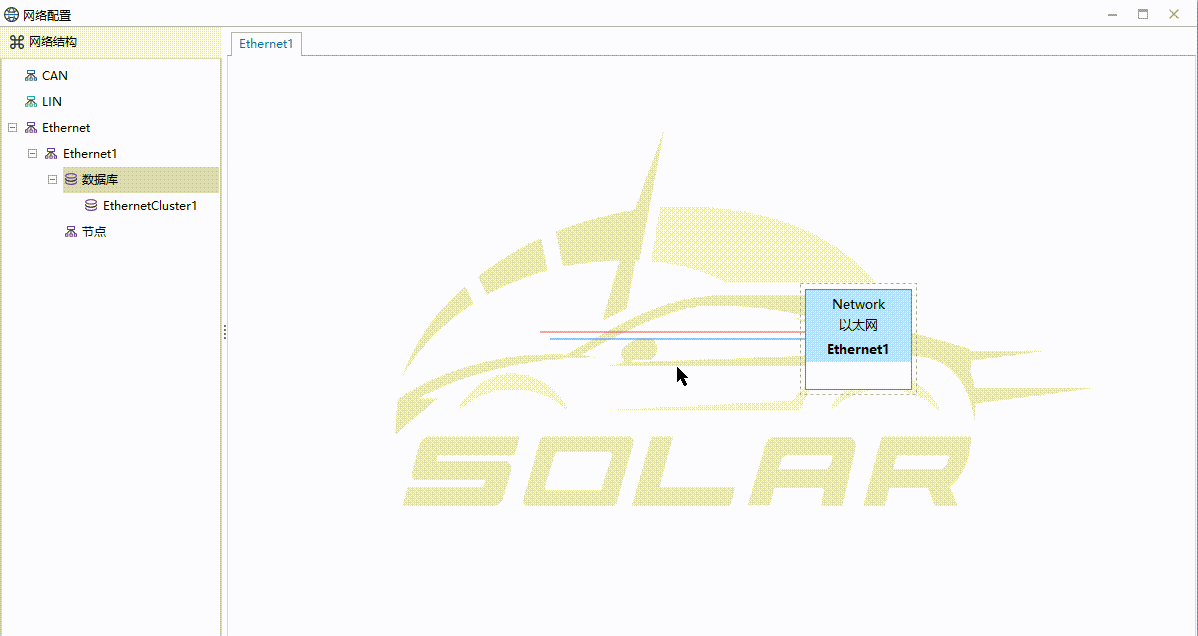Close the 网络配置 window
1198x636 pixels.
tap(1174, 15)
